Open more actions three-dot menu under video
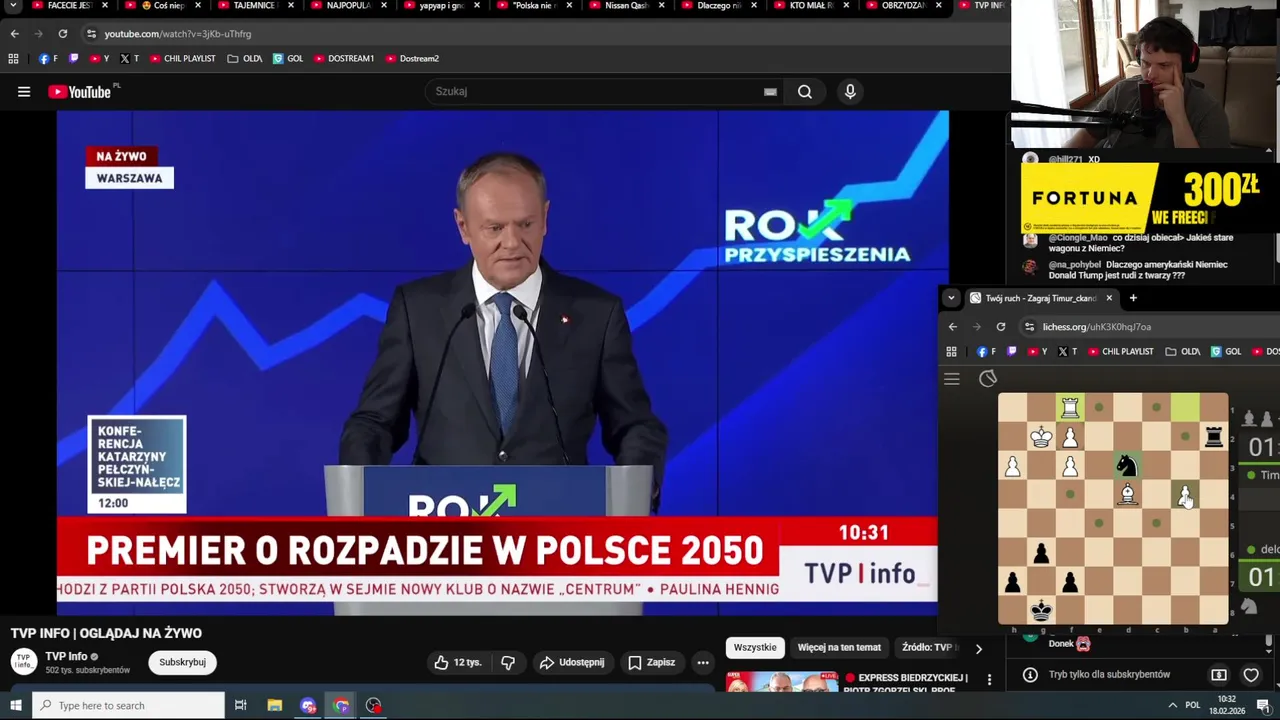The image size is (1280, 720). (x=703, y=663)
